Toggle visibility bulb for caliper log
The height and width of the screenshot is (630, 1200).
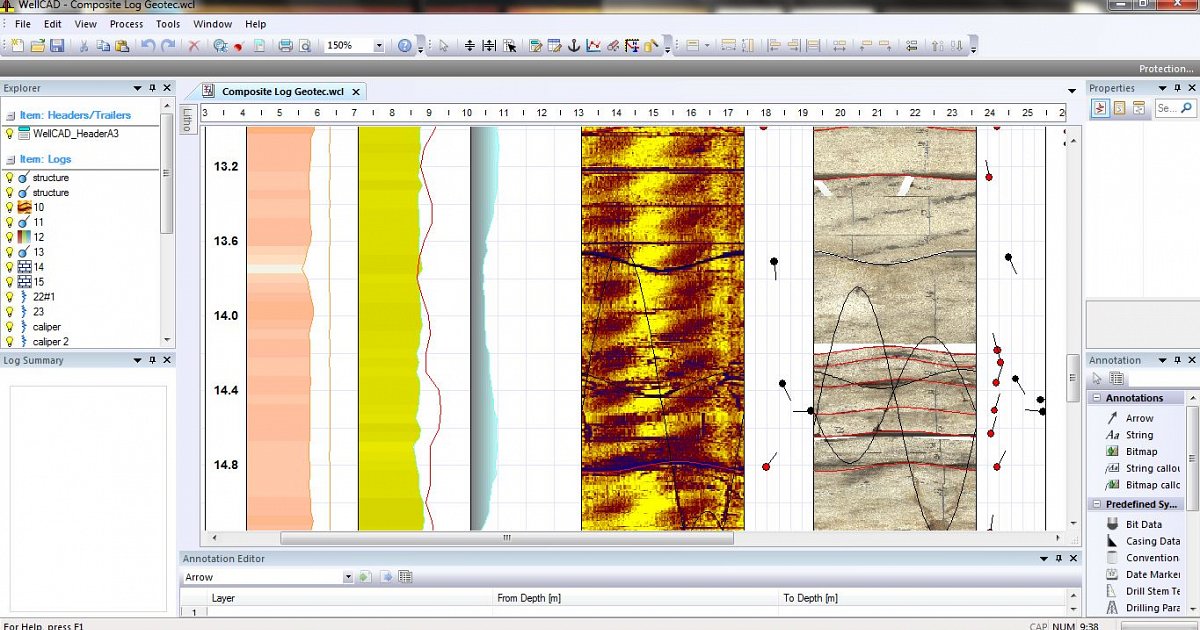(x=10, y=327)
